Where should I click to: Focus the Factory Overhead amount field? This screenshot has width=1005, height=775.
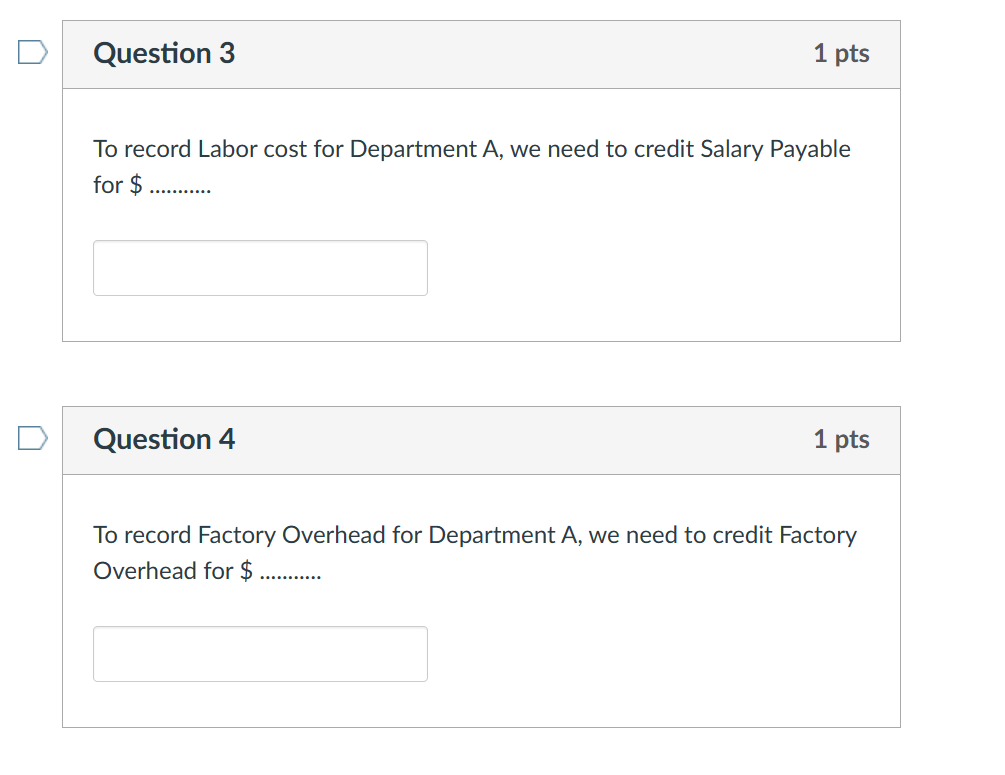[260, 653]
